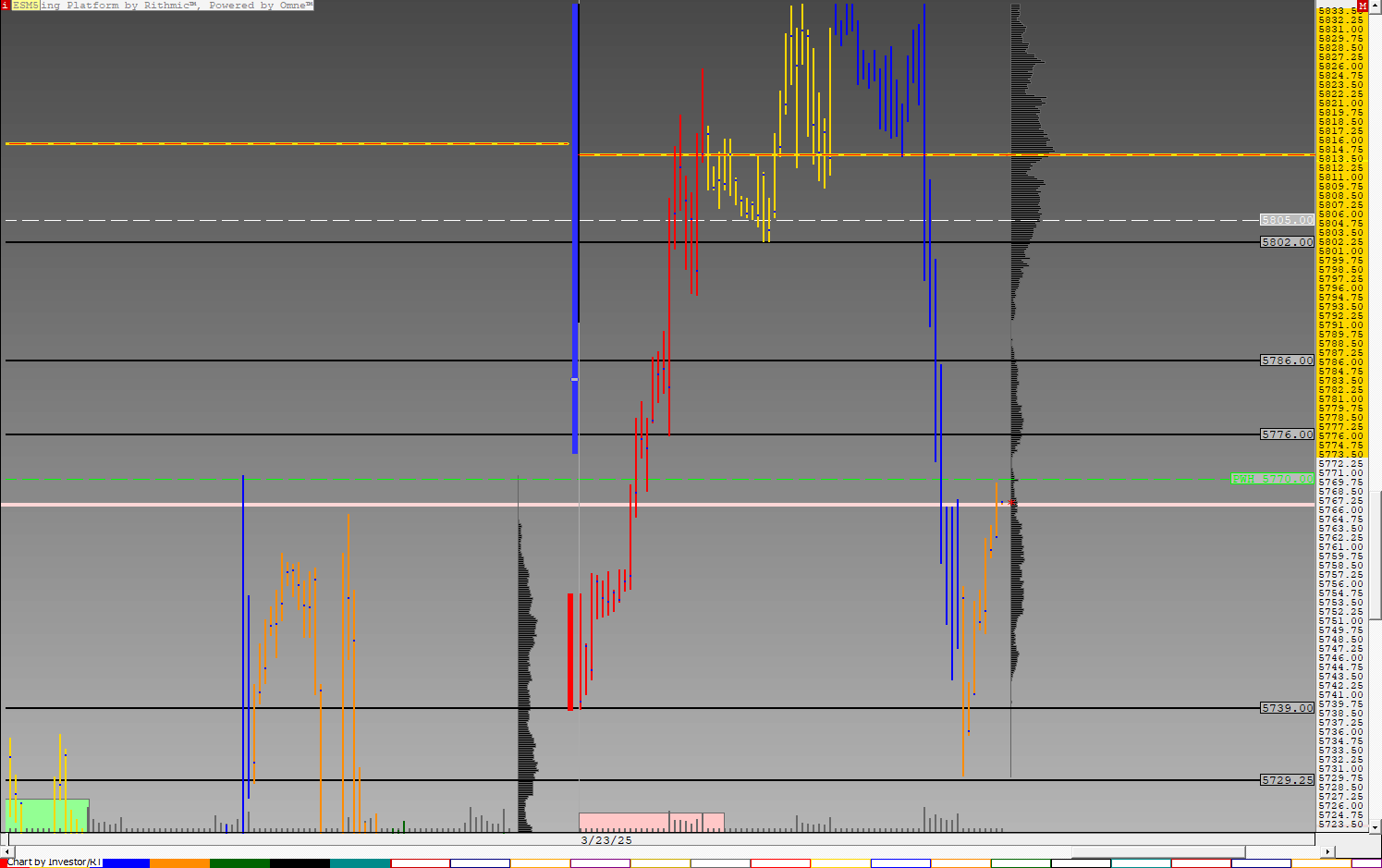The width and height of the screenshot is (1382, 868).
Task: Click the green volume box at bottom left
Action: pos(47,815)
